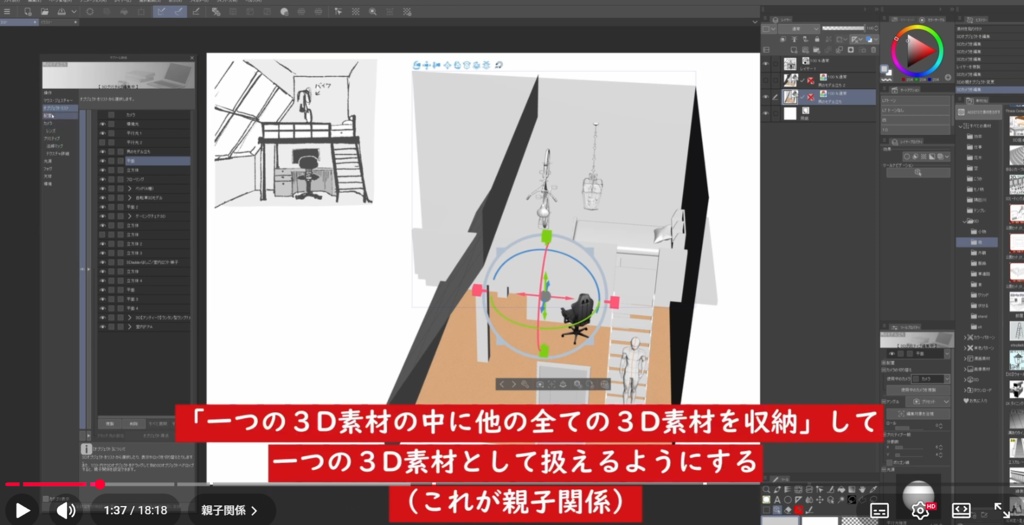The height and width of the screenshot is (525, 1024).
Task: Click the 使用中のカメラを複製 button
Action: 918,390
